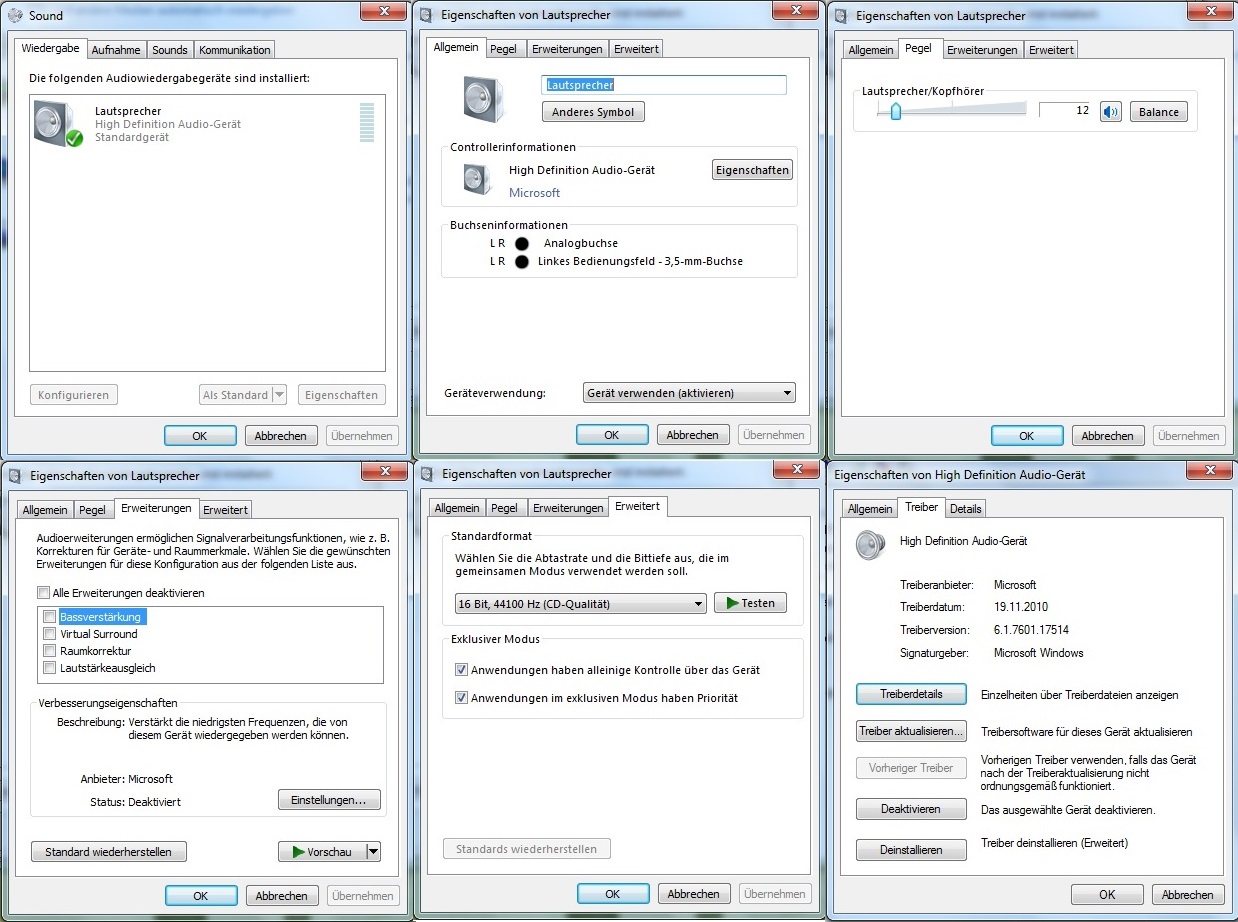Click the Lautsprecher/Kopfhörer volume slider handle
The height and width of the screenshot is (922, 1238).
[896, 112]
